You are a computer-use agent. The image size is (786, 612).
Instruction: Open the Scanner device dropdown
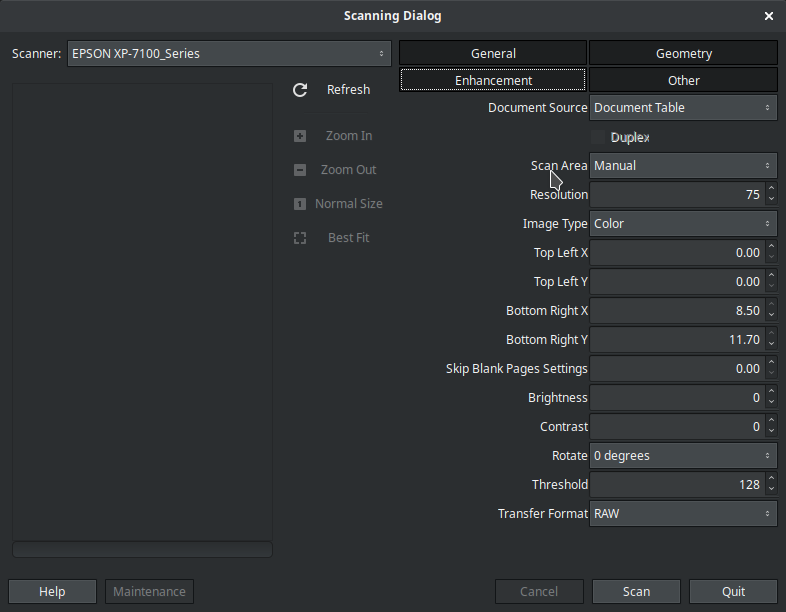click(229, 54)
